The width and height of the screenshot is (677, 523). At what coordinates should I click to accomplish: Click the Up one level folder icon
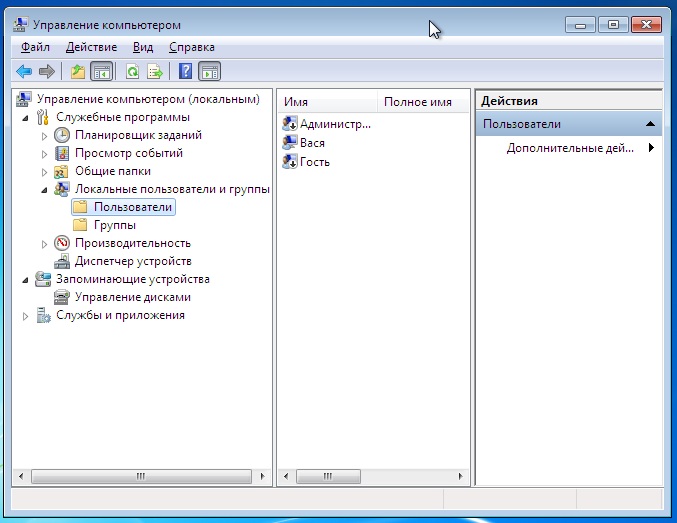tap(78, 71)
